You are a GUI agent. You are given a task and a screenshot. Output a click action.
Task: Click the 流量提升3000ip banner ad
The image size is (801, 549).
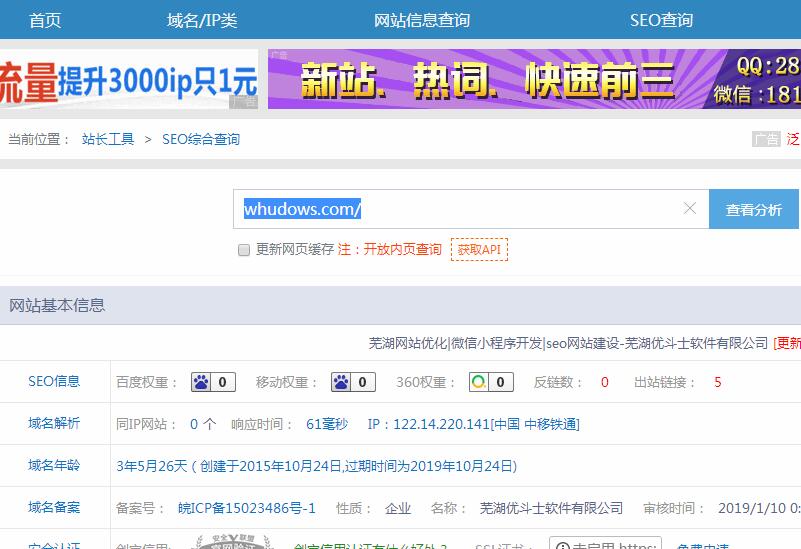click(x=128, y=80)
